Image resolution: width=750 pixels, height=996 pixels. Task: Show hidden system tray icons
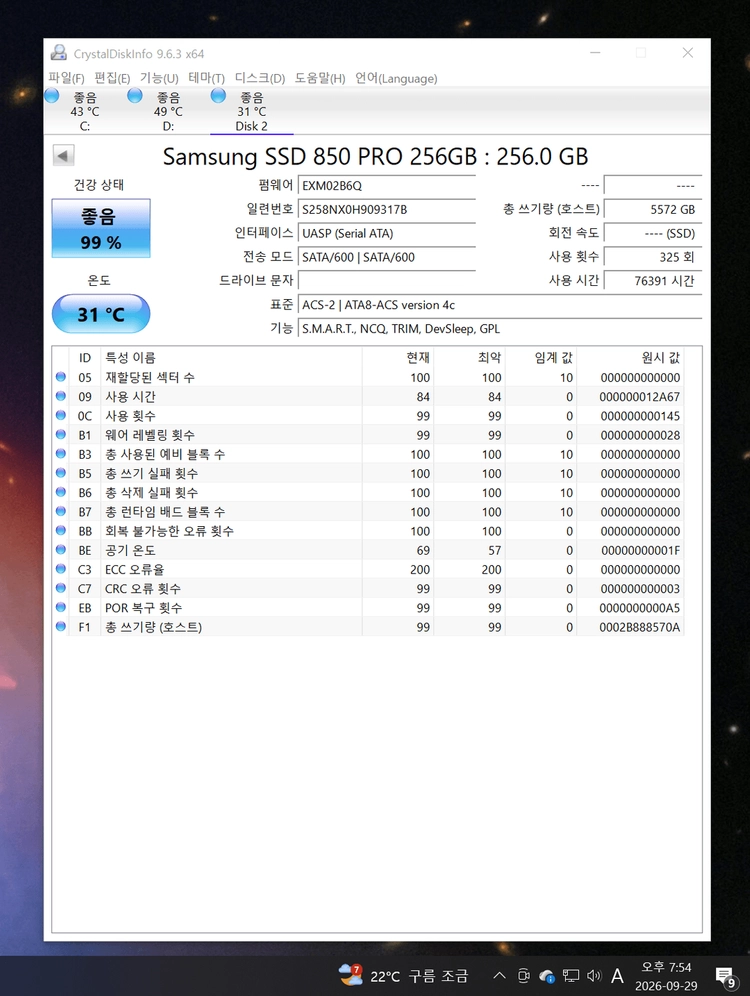click(x=500, y=976)
